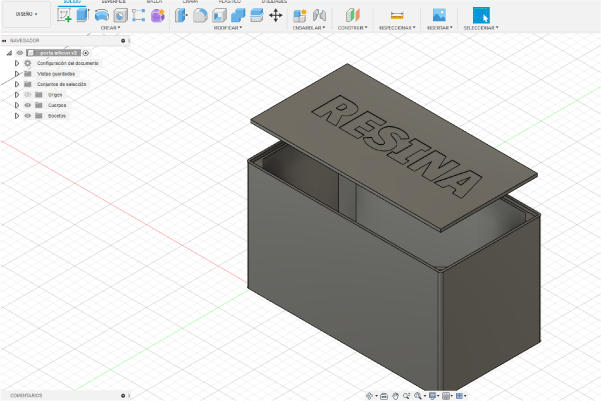Viewport: 601px width, 401px height.
Task: Click the Insert image icon
Action: click(438, 15)
